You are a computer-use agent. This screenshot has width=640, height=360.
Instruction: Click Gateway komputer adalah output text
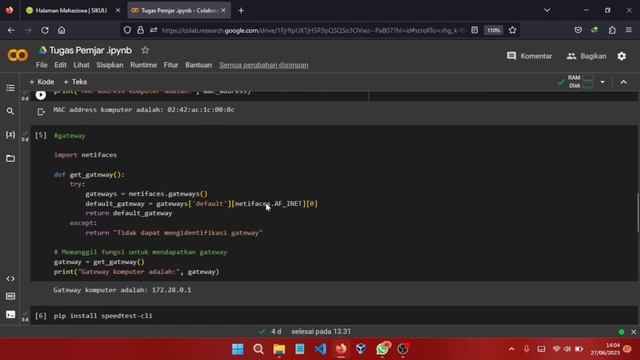122,290
